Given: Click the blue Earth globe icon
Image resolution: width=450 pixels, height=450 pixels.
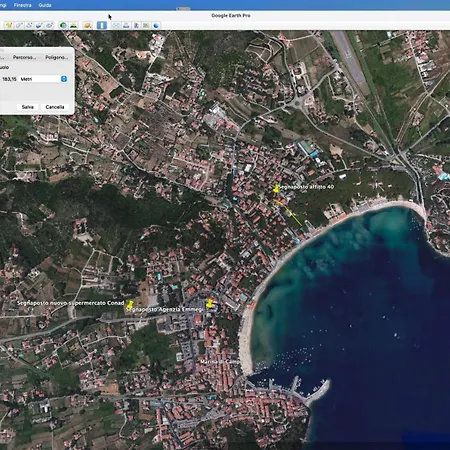Looking at the screenshot, I should [156, 25].
